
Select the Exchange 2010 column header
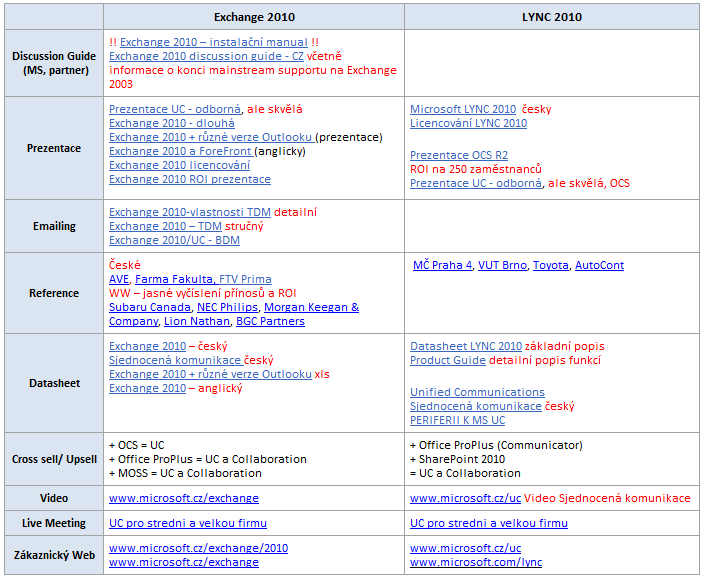point(254,17)
